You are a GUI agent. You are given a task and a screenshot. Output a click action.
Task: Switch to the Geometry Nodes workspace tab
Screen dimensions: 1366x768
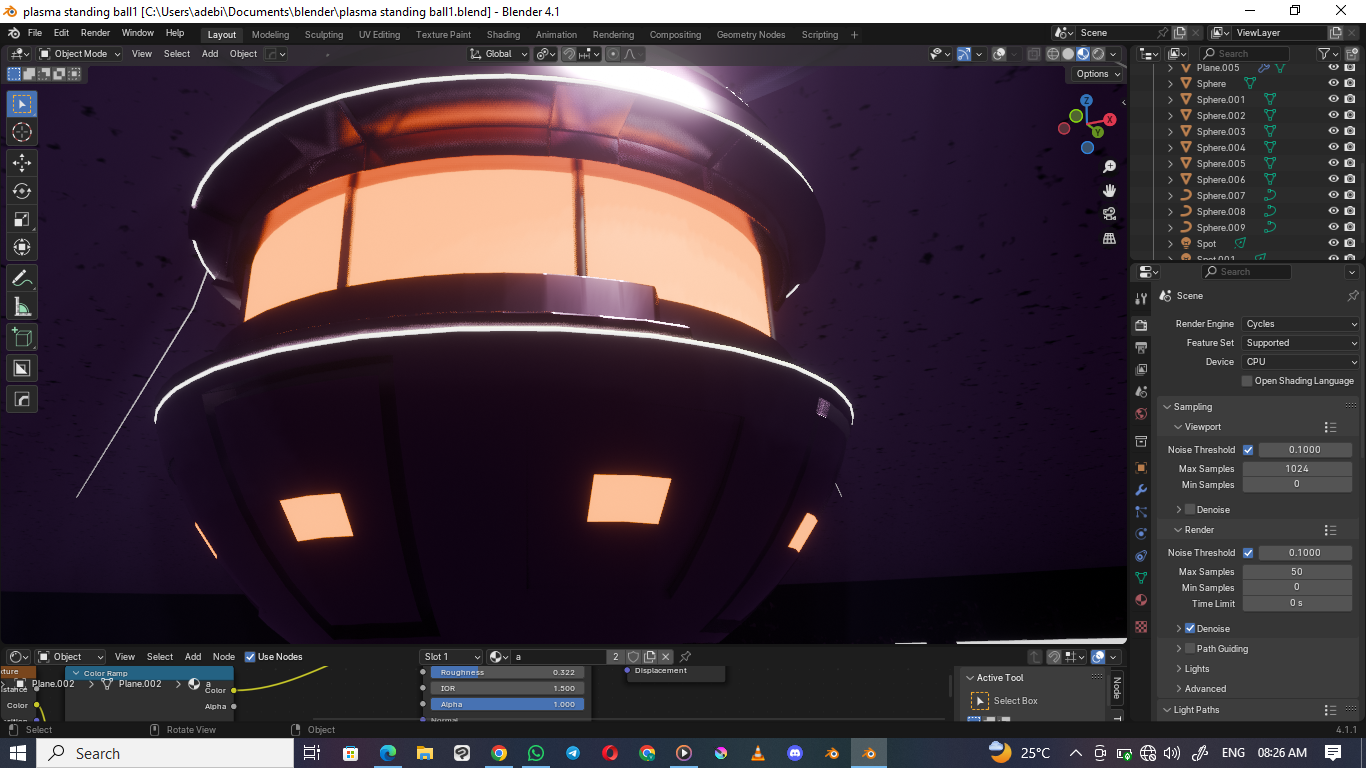[x=751, y=35]
